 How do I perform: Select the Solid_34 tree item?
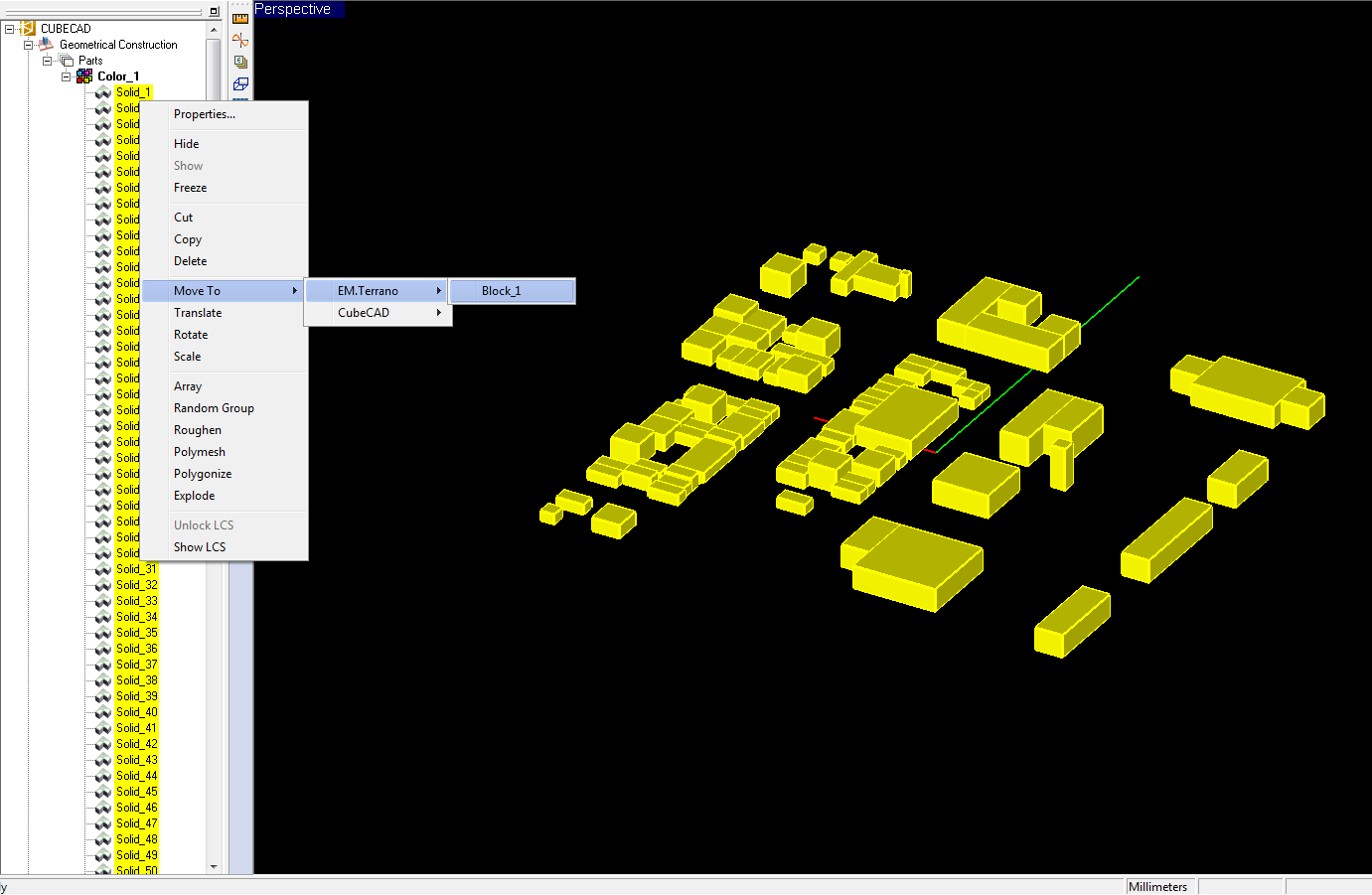click(136, 617)
